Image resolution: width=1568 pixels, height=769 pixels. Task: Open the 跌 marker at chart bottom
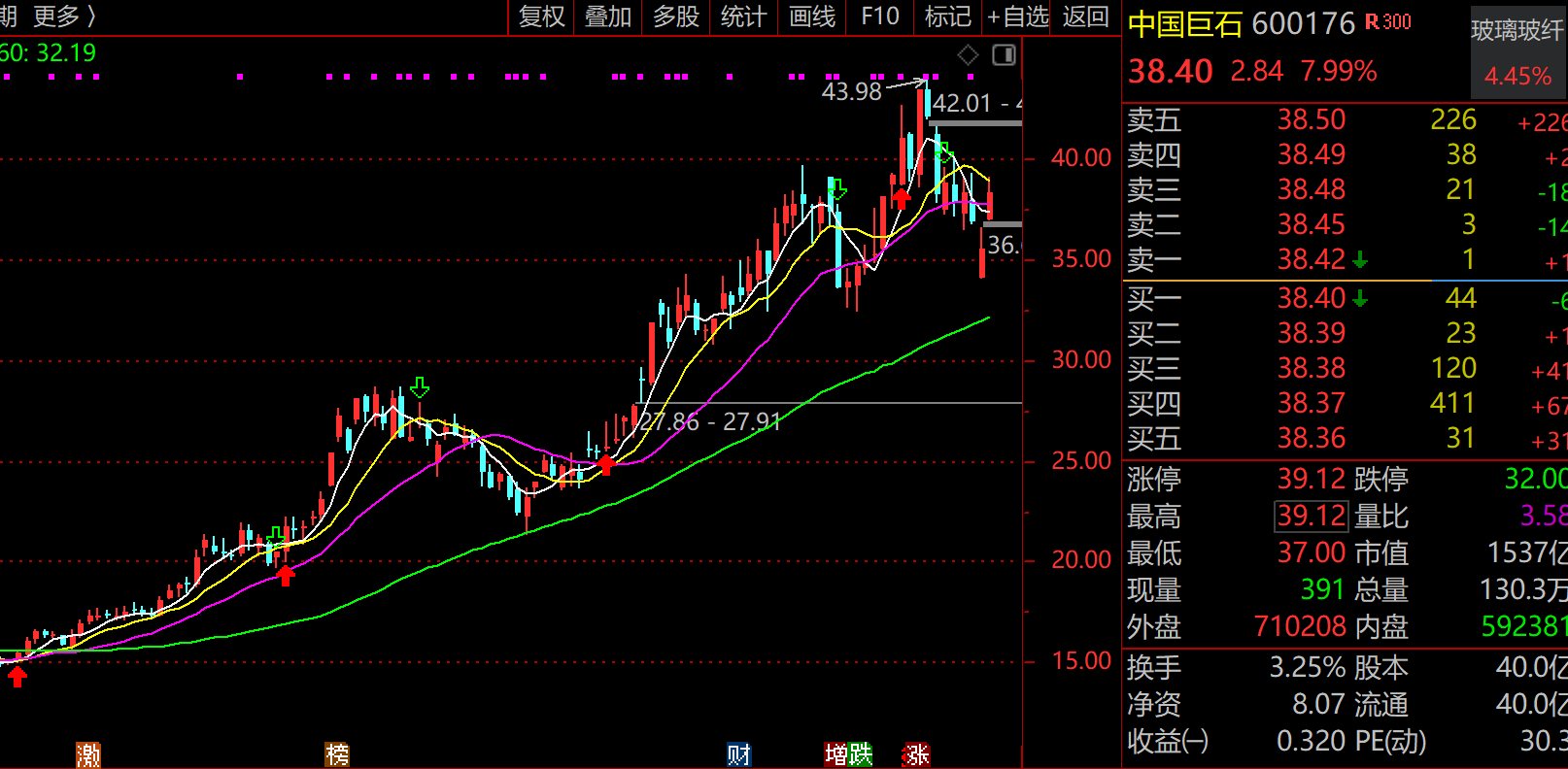860,755
